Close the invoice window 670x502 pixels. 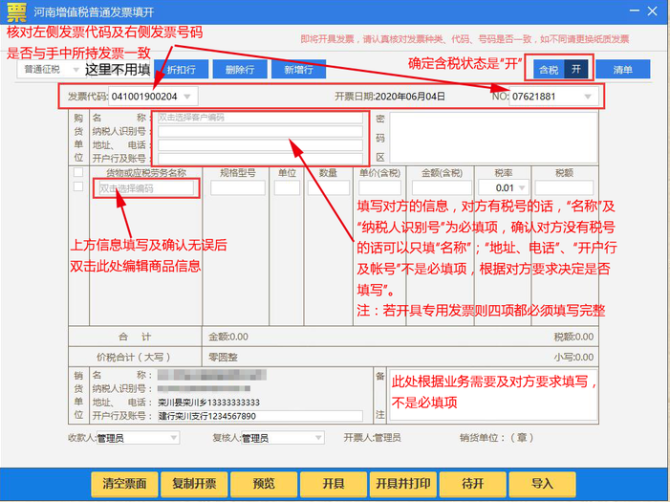(652, 11)
